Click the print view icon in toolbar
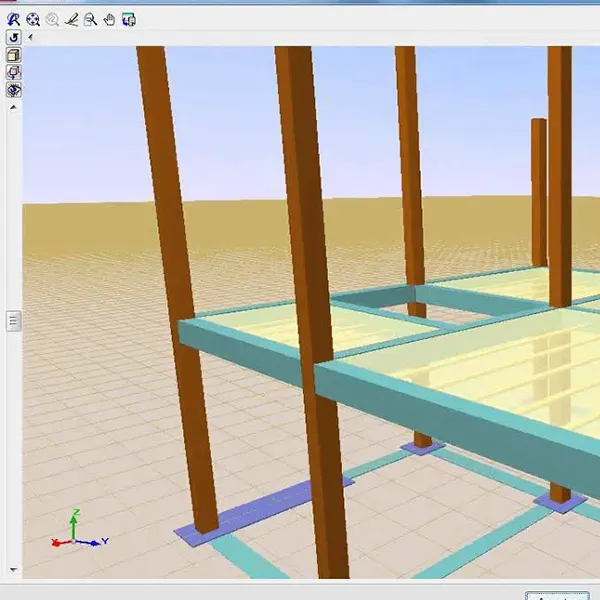 129,19
